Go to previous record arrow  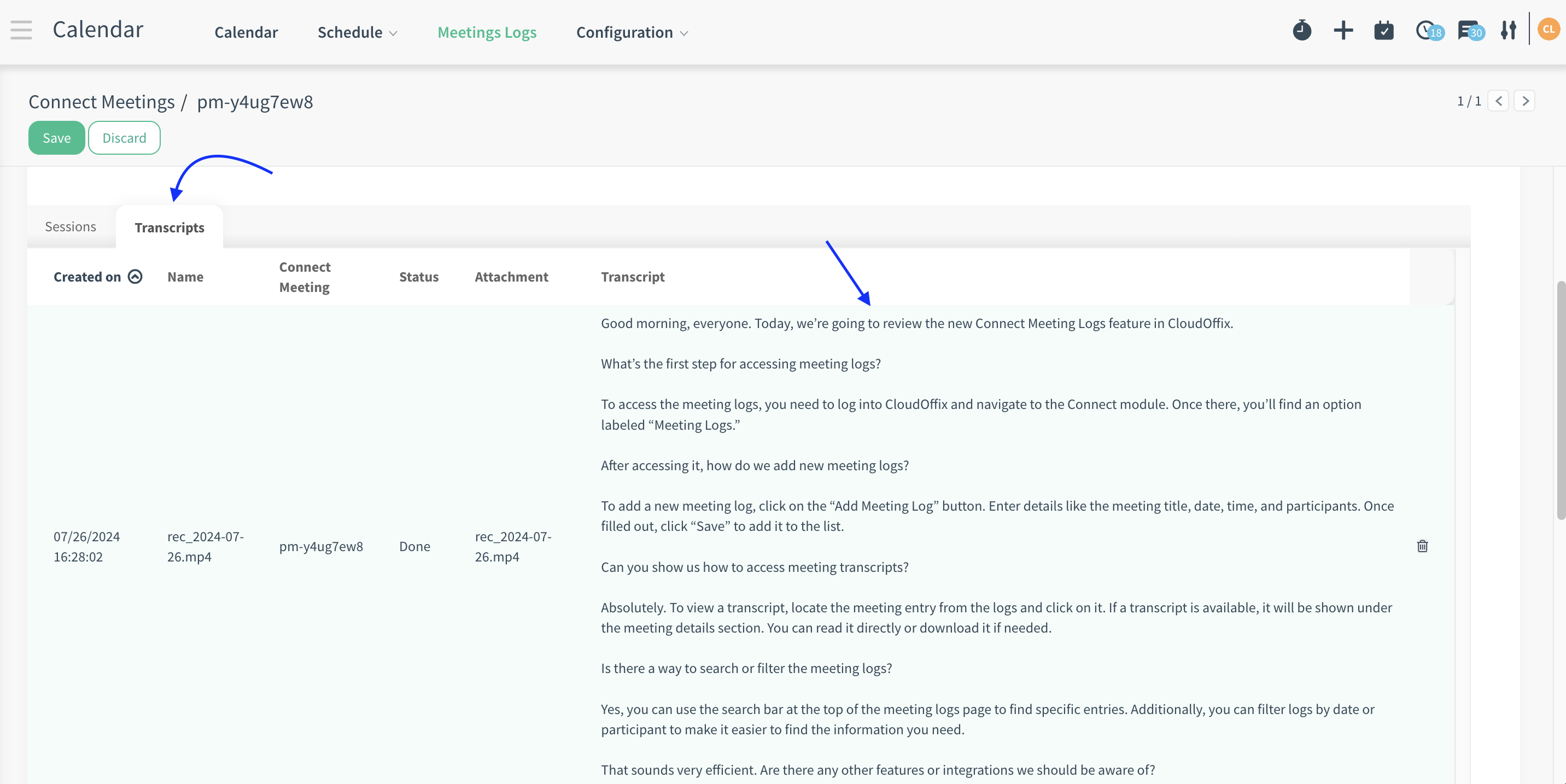coord(1498,101)
